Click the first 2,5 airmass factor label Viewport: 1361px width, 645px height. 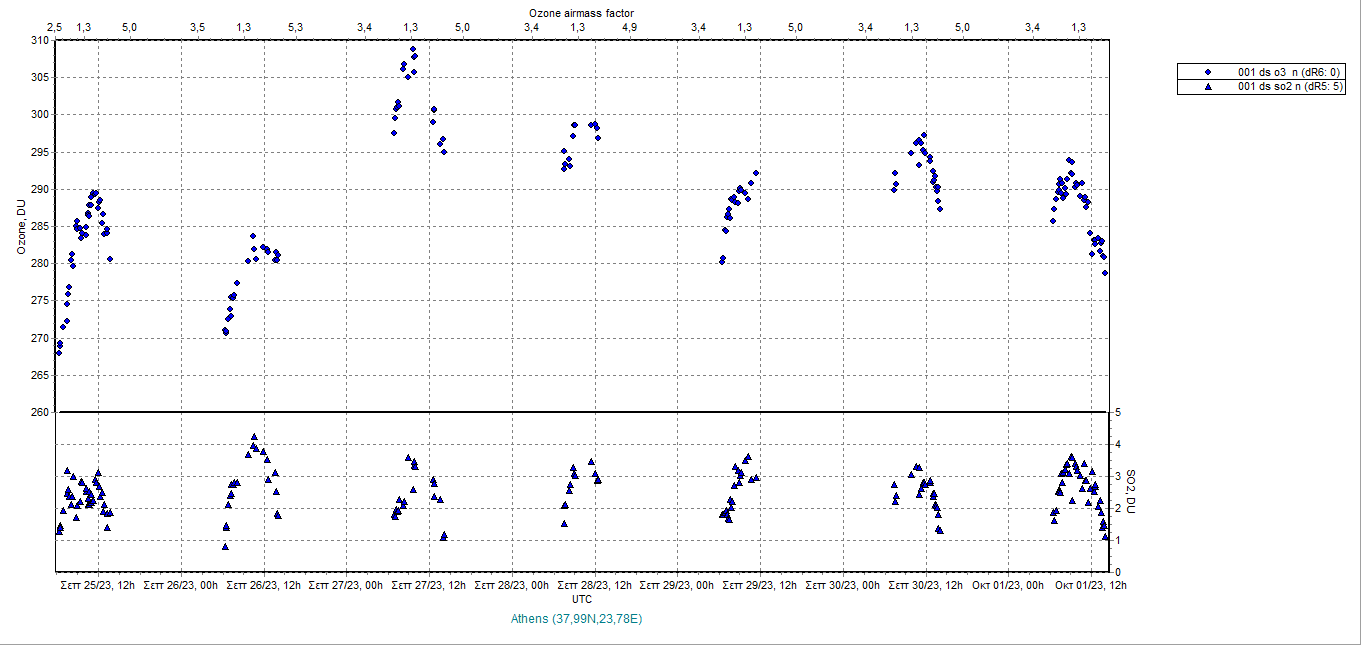[x=55, y=27]
